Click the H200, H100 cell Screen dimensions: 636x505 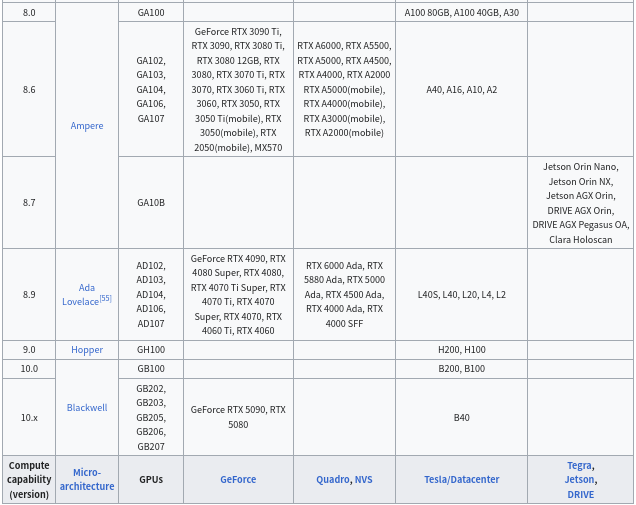click(x=462, y=350)
